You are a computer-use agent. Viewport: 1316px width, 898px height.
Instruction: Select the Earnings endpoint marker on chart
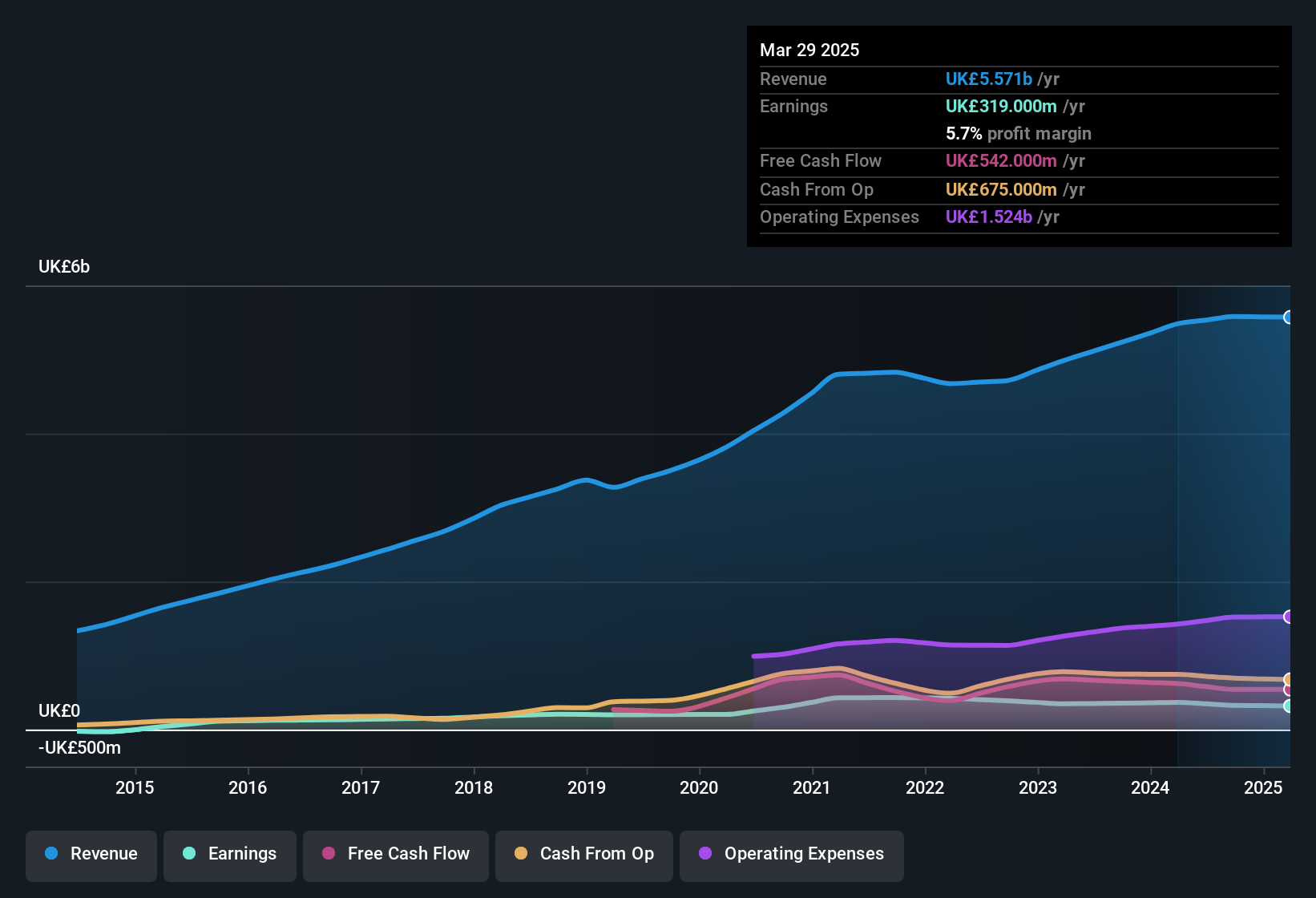(1289, 706)
